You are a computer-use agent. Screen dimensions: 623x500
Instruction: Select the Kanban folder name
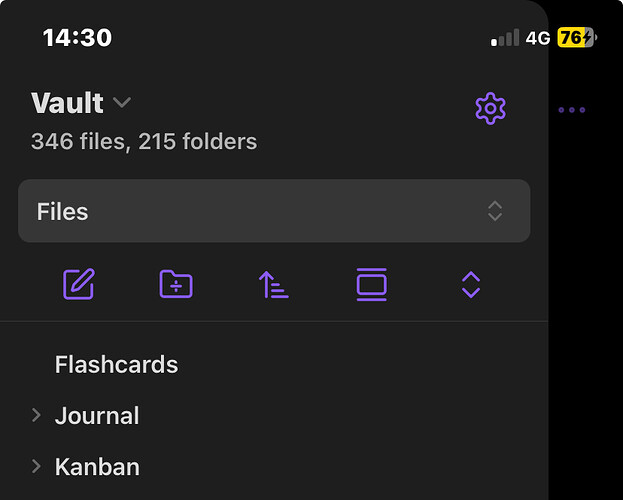[x=97, y=467]
